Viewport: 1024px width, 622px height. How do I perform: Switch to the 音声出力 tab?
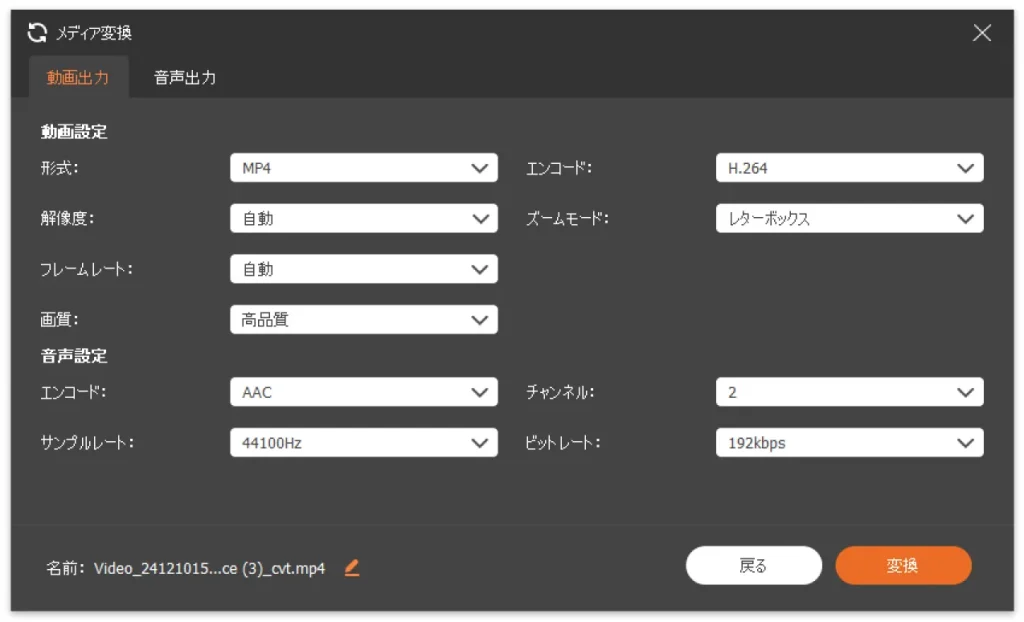185,78
